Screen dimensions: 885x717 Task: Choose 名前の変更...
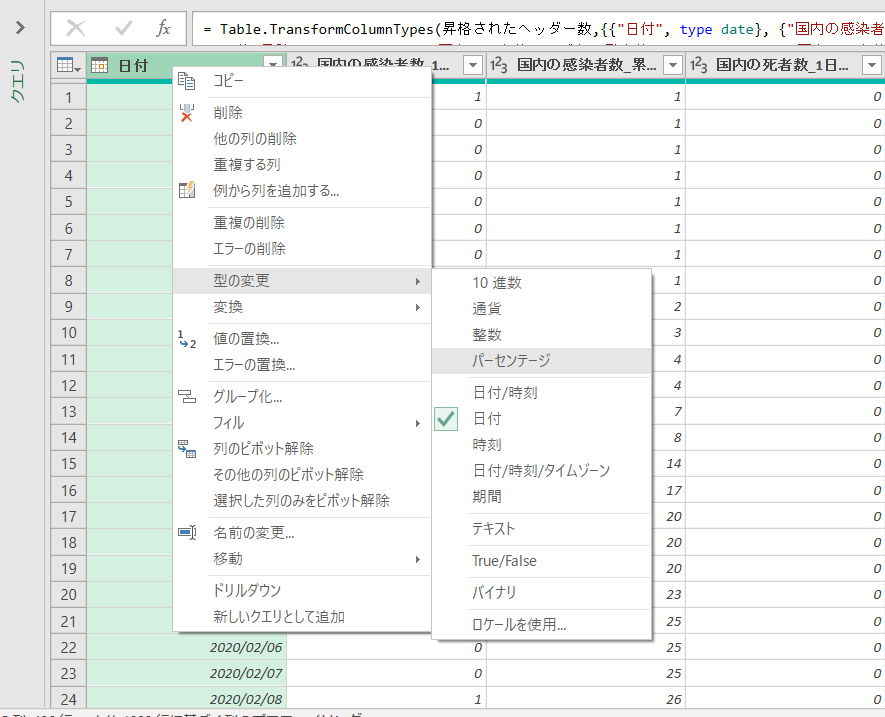click(x=253, y=532)
